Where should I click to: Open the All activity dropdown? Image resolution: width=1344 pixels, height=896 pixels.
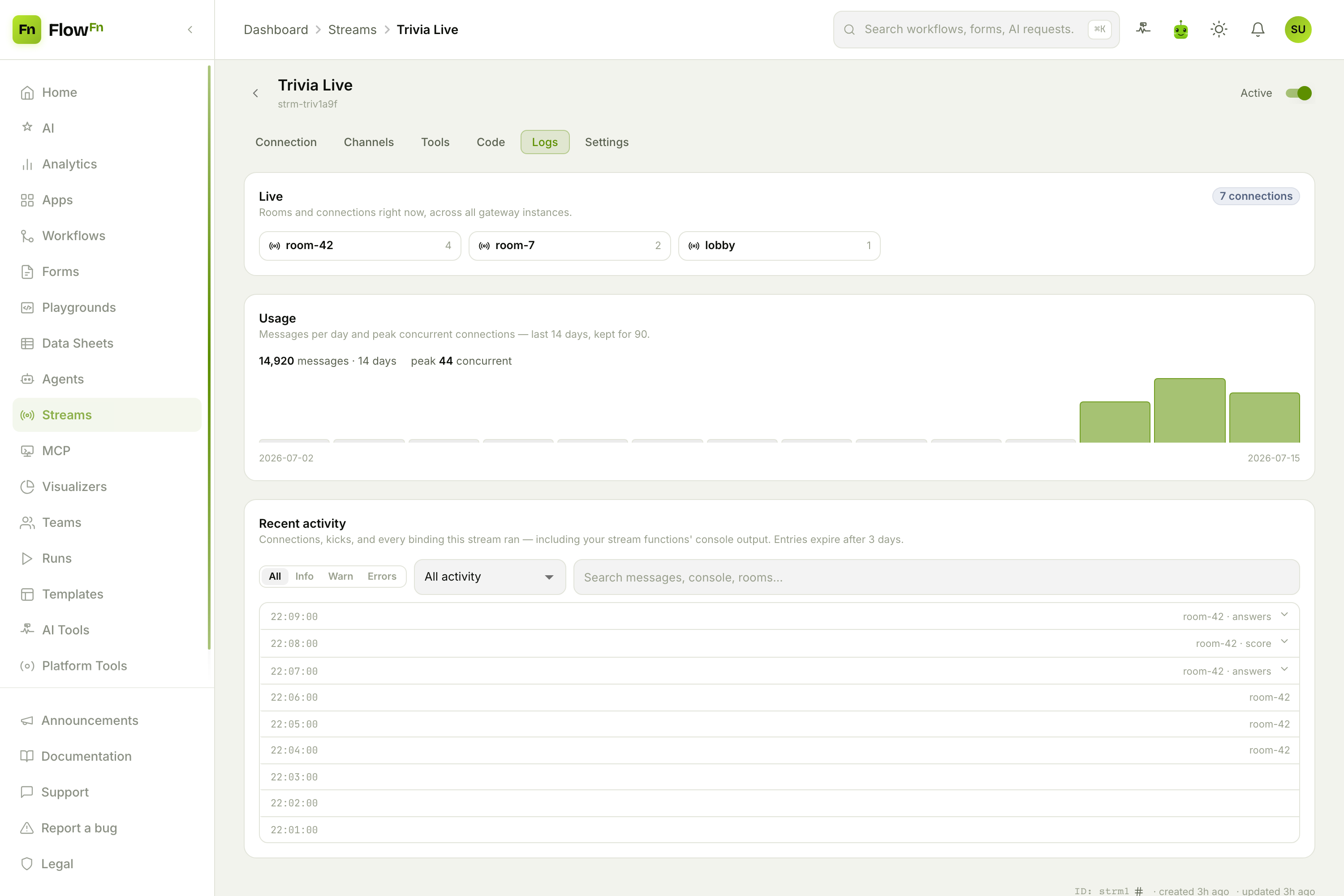coord(490,577)
